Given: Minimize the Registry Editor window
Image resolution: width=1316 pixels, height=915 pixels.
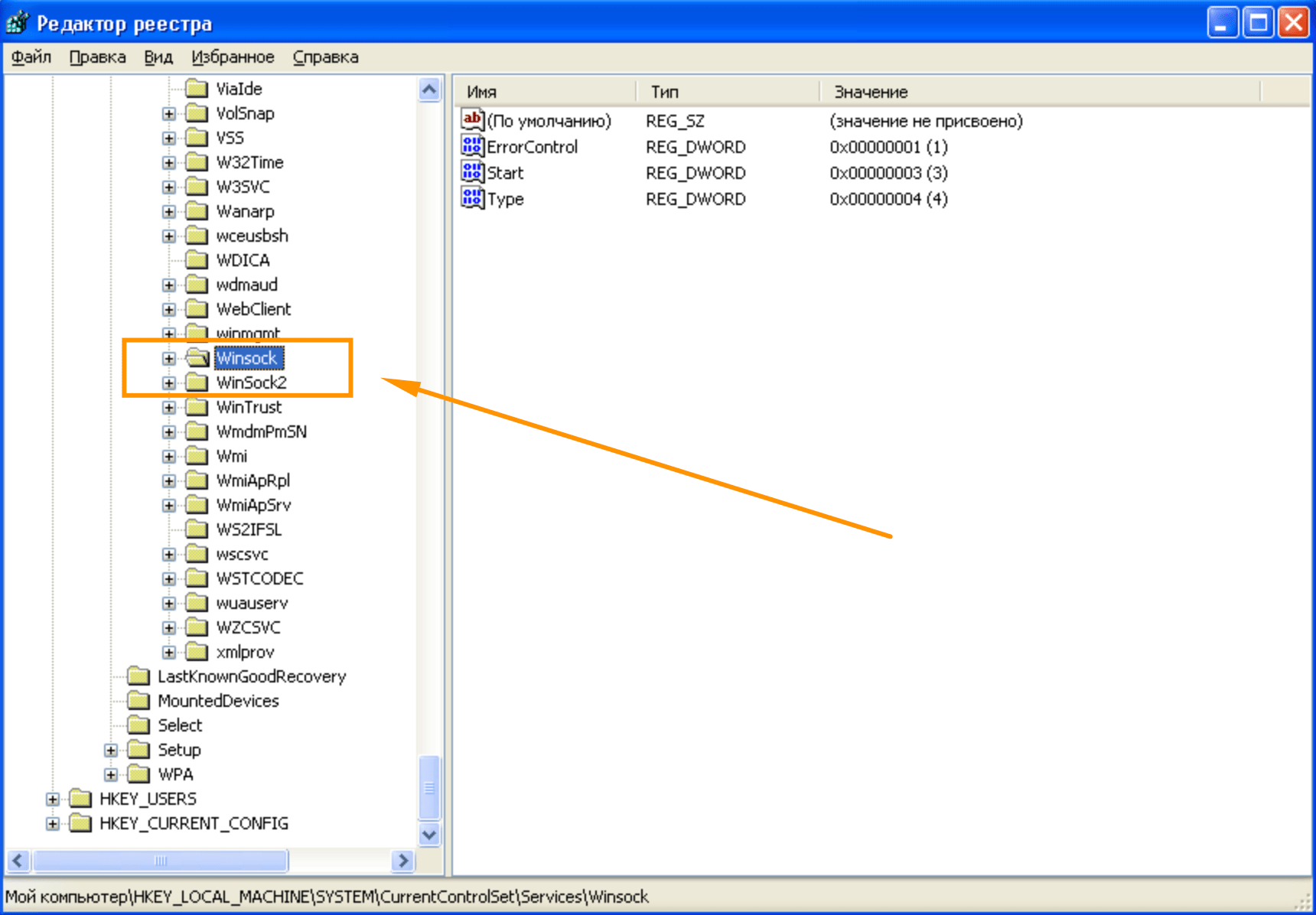Looking at the screenshot, I should click(x=1223, y=22).
